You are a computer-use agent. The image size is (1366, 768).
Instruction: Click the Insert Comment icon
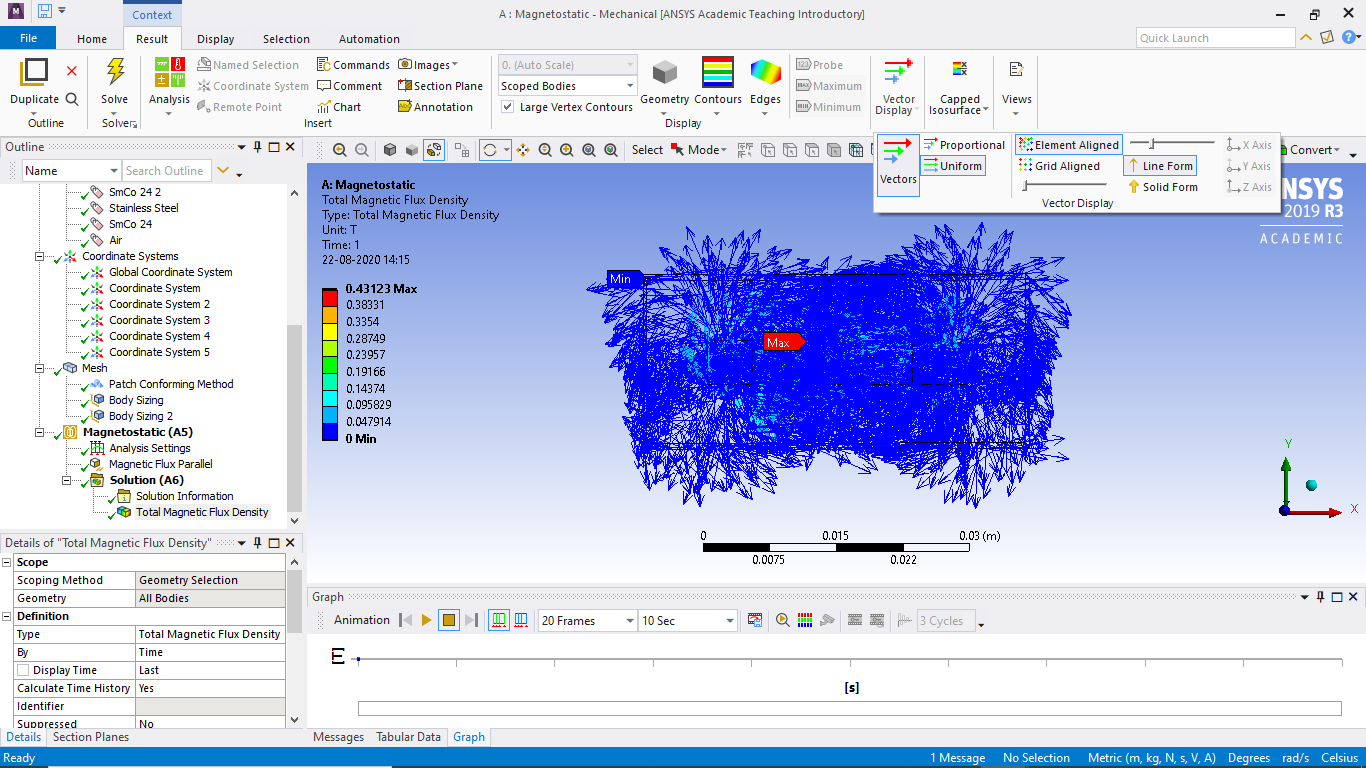(349, 86)
